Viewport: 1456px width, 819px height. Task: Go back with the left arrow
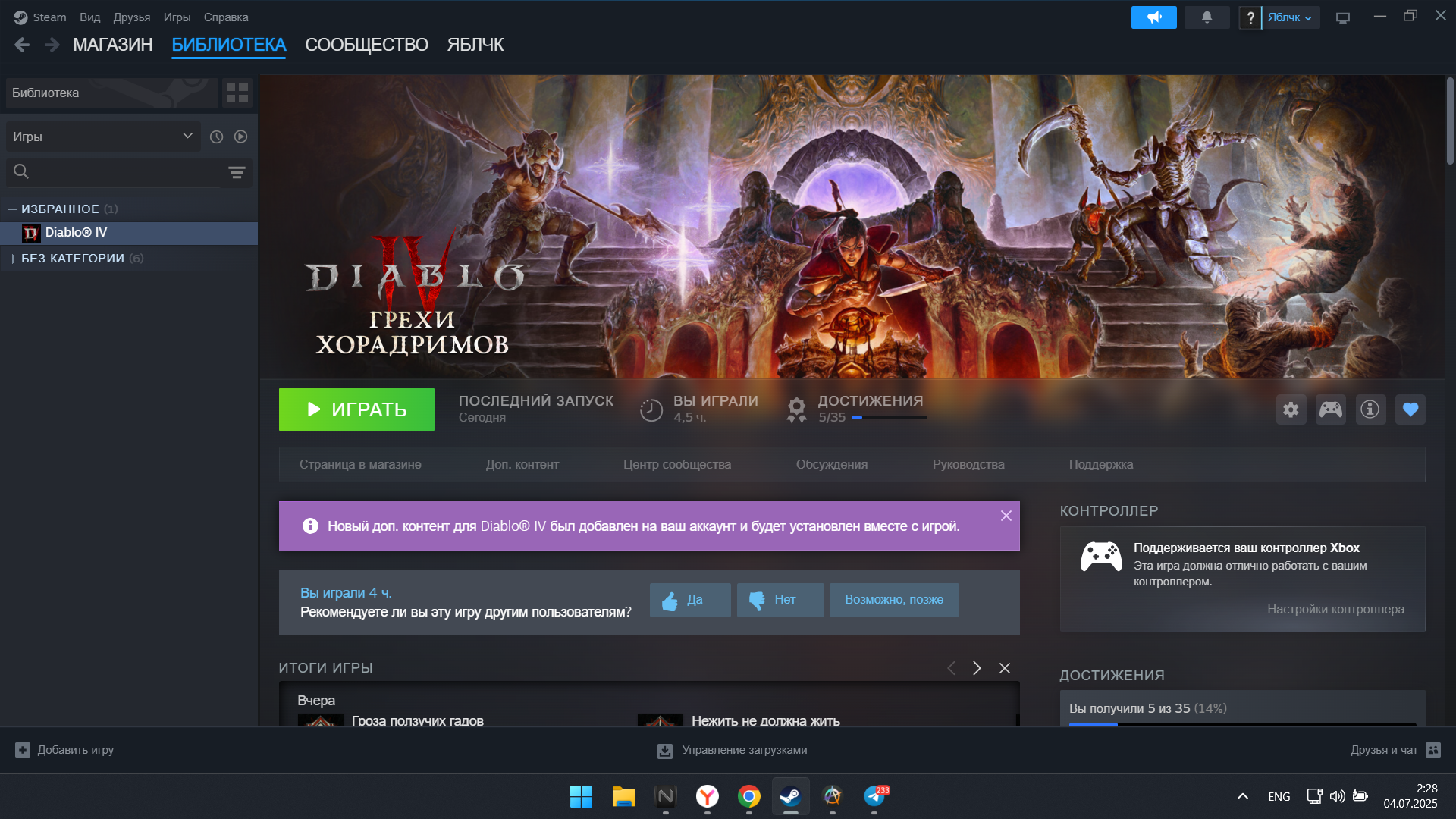point(22,45)
